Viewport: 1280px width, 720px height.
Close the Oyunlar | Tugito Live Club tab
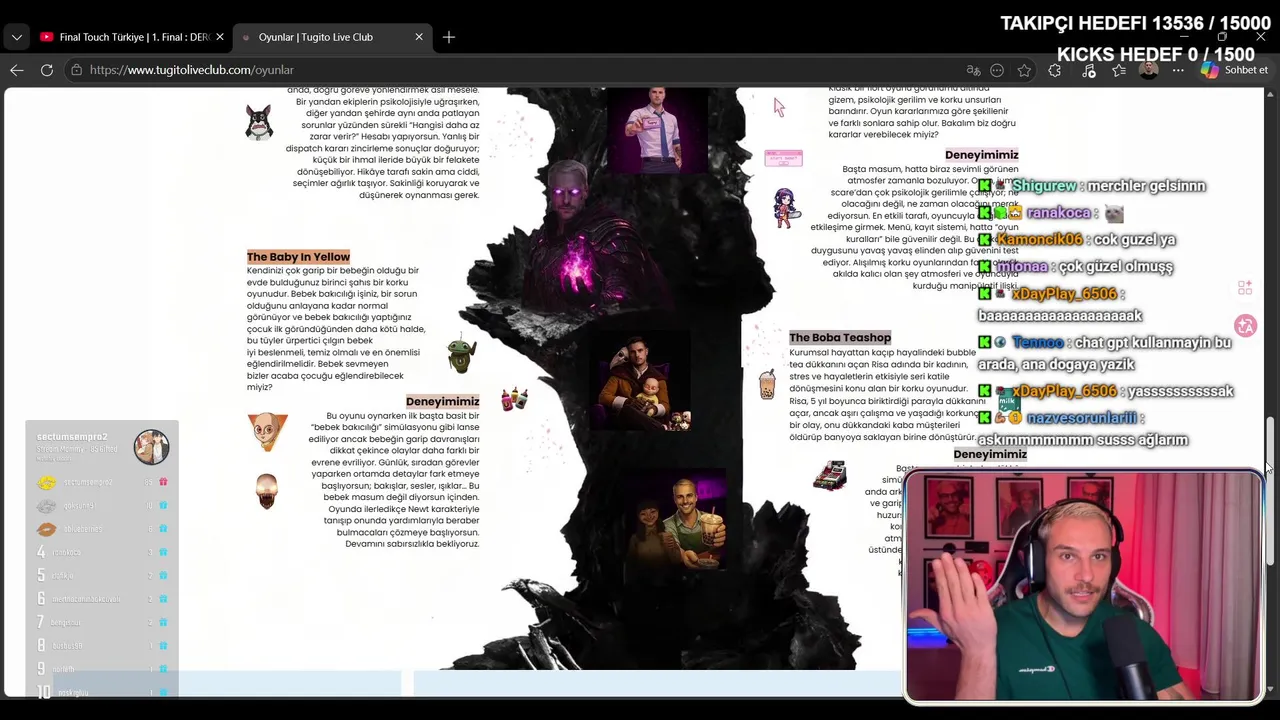point(419,37)
